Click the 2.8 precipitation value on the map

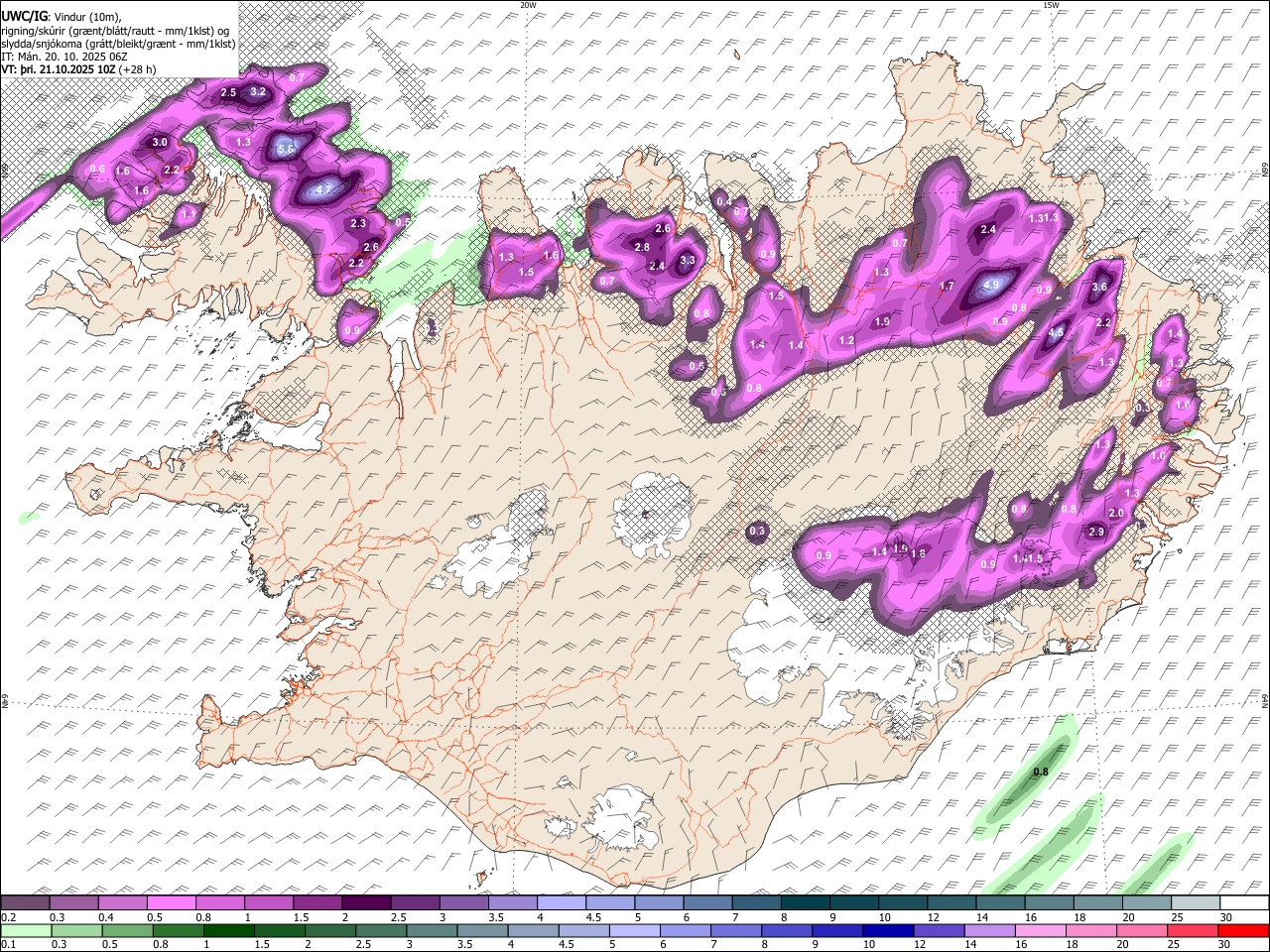click(642, 248)
